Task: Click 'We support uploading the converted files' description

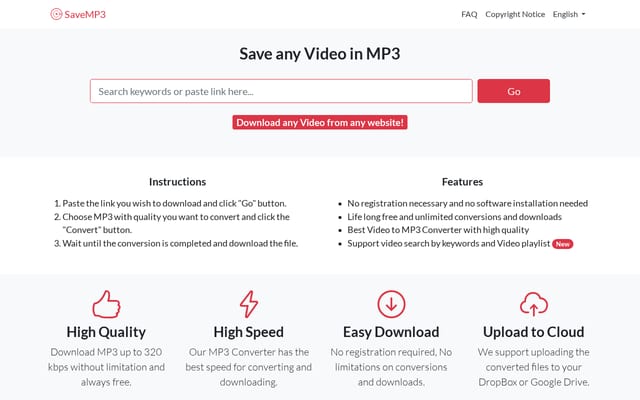Action: click(x=533, y=367)
